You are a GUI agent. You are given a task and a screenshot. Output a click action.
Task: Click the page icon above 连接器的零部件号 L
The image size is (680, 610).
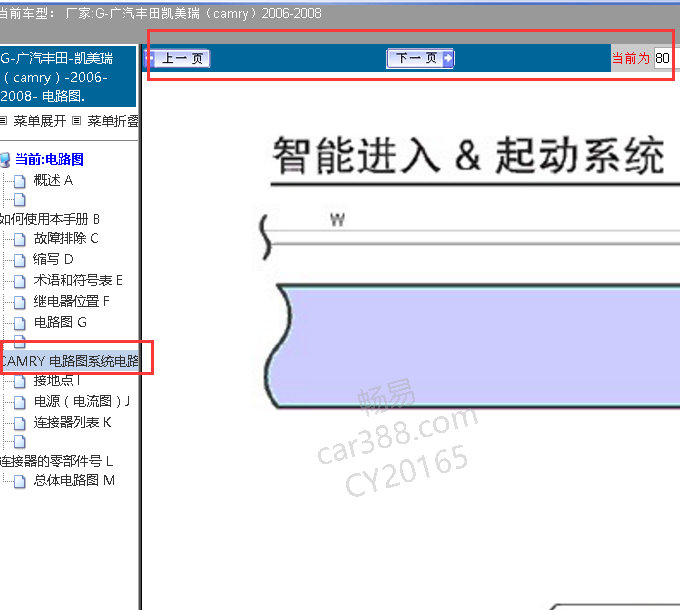20,441
